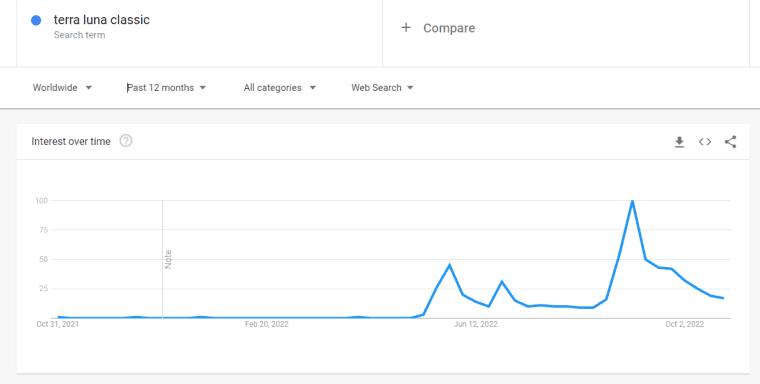Share the interest over time chart
The width and height of the screenshot is (760, 384).
tap(730, 142)
